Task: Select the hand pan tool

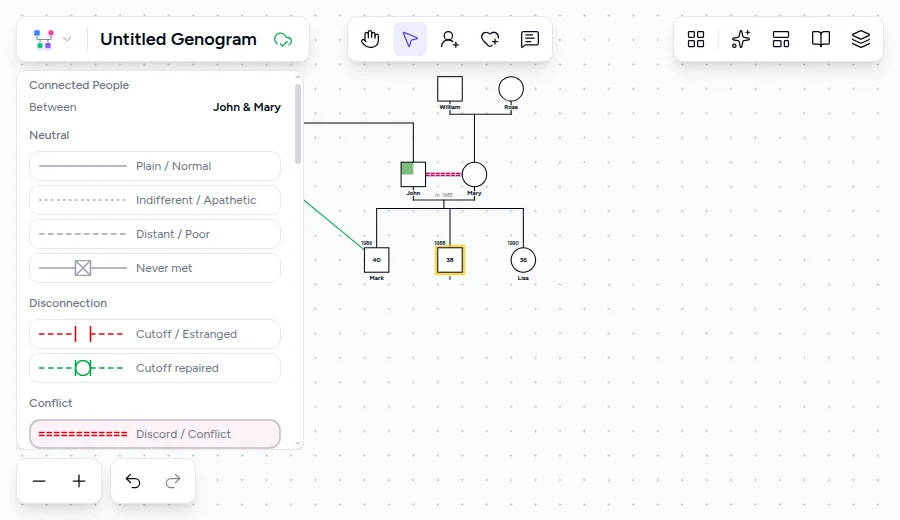Action: (370, 39)
